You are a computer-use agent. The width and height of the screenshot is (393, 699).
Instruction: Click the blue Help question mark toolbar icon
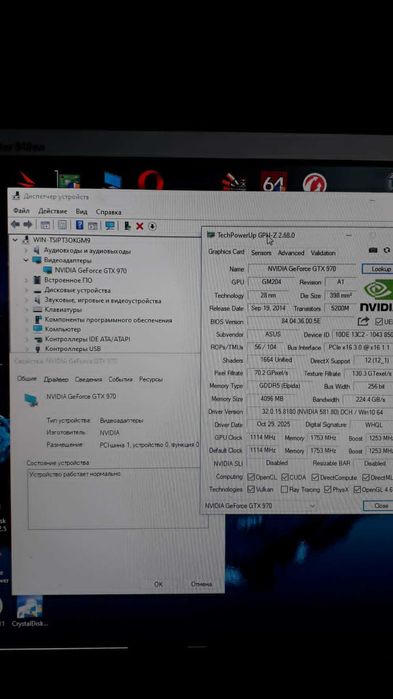click(79, 225)
